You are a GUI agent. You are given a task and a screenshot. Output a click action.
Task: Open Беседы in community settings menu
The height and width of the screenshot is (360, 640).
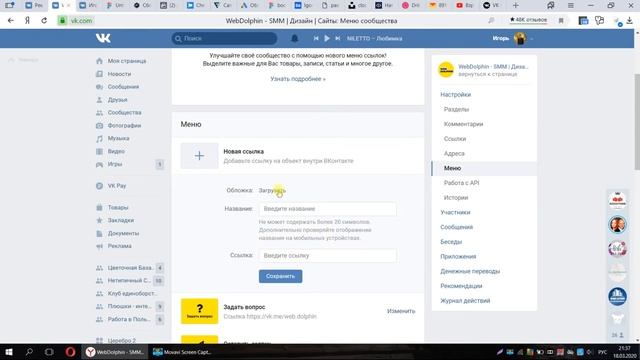click(451, 242)
